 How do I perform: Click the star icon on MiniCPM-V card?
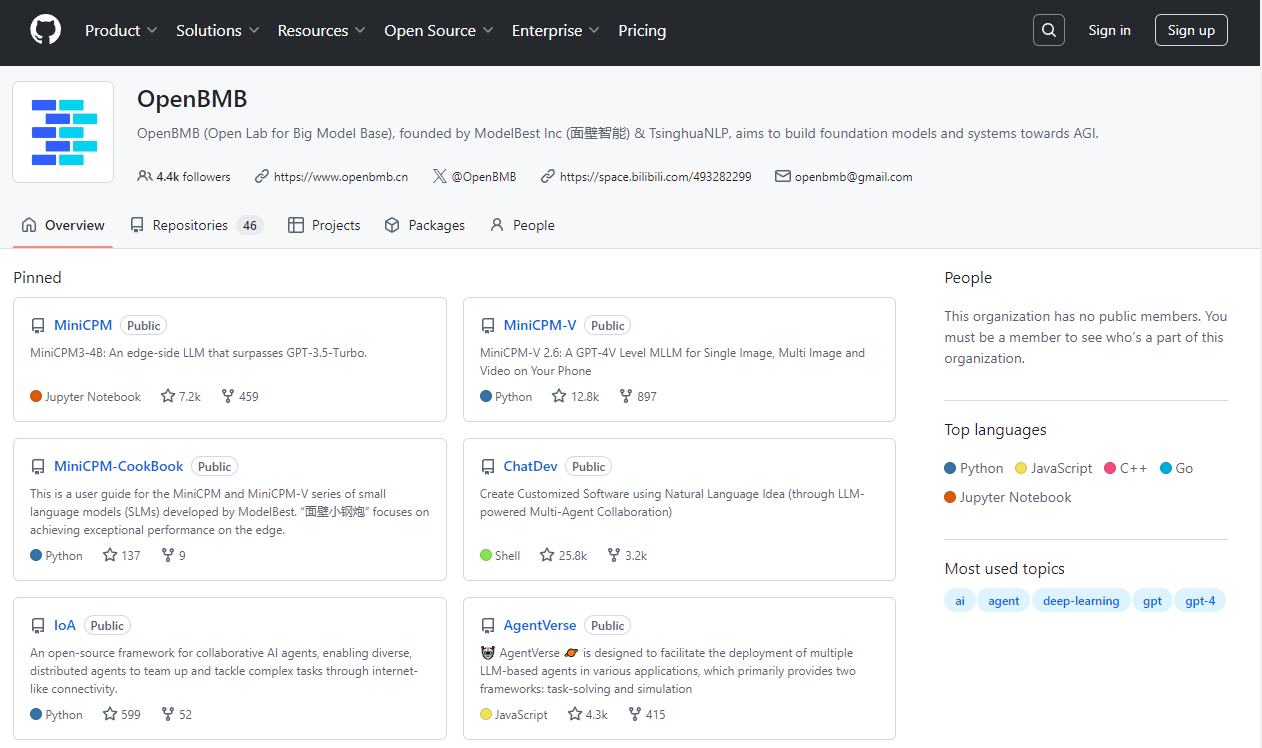(x=559, y=396)
